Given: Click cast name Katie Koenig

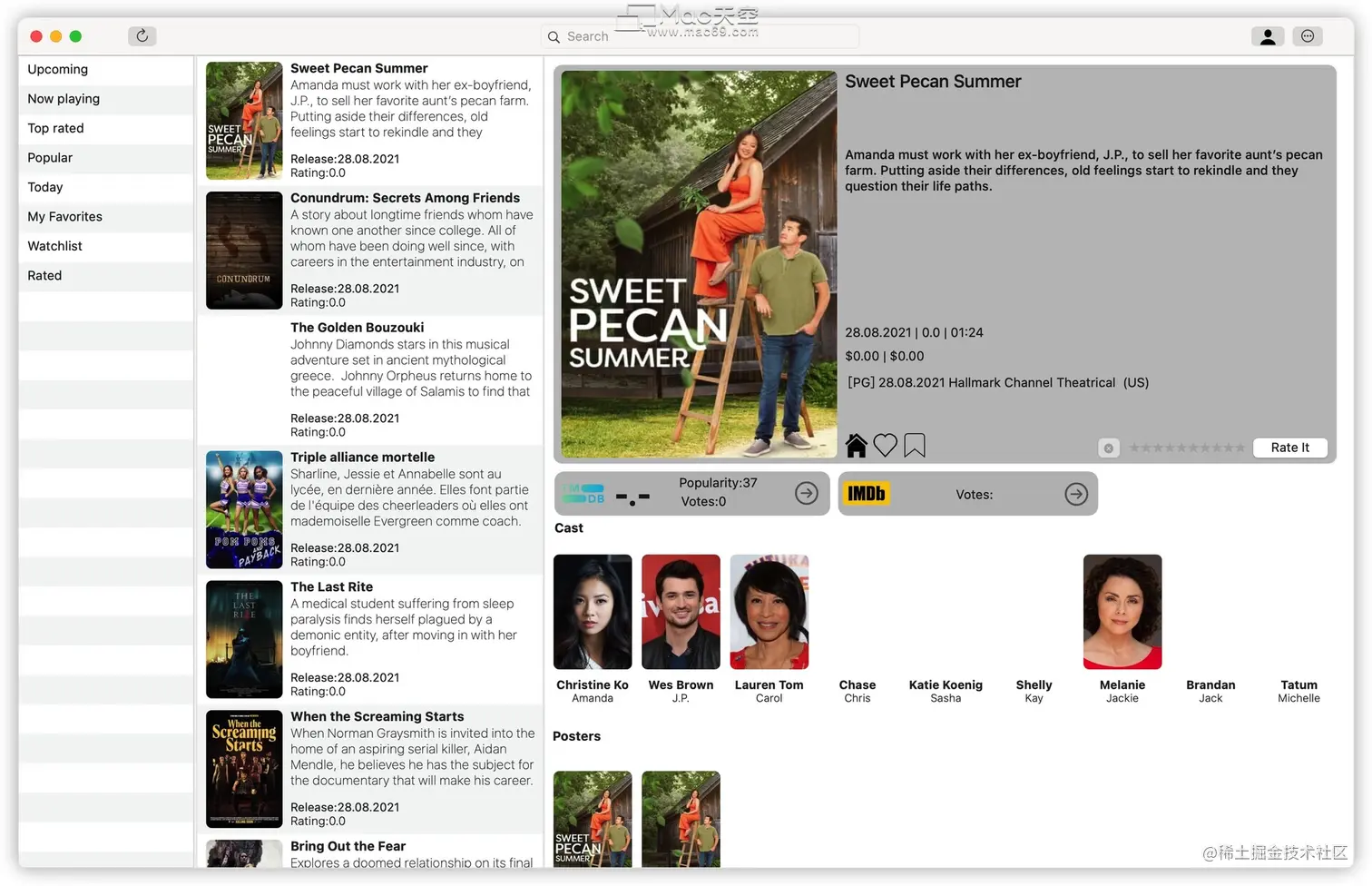Looking at the screenshot, I should [946, 685].
